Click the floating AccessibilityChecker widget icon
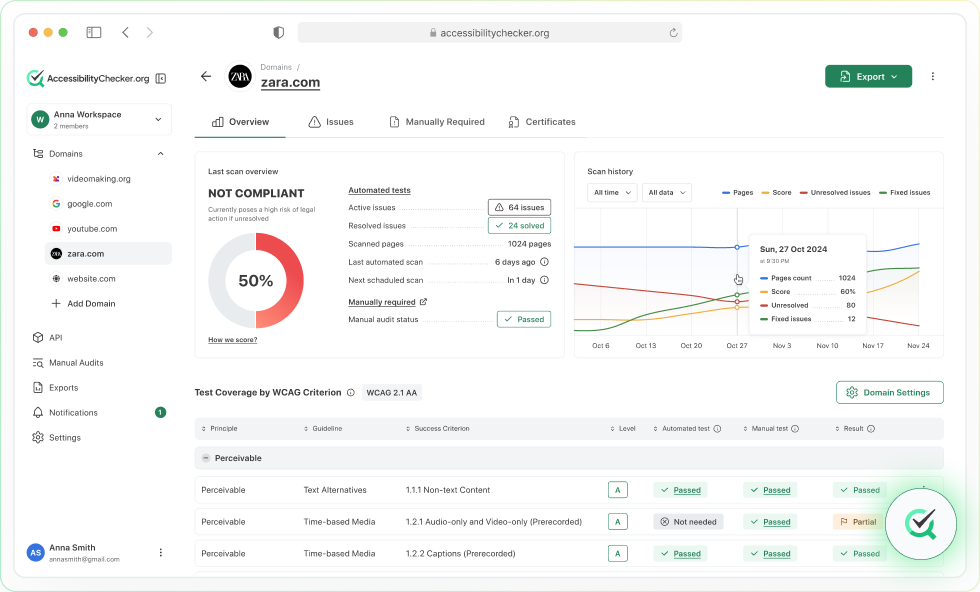The width and height of the screenshot is (980, 592). (x=919, y=524)
